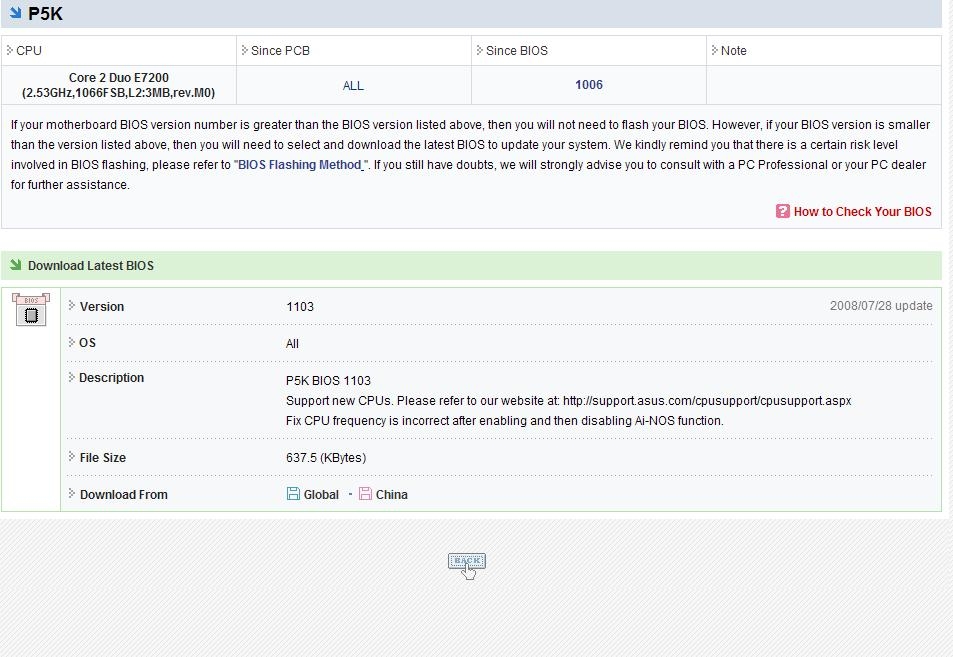Click the All value in OS row
This screenshot has height=657, width=953.
tap(292, 343)
